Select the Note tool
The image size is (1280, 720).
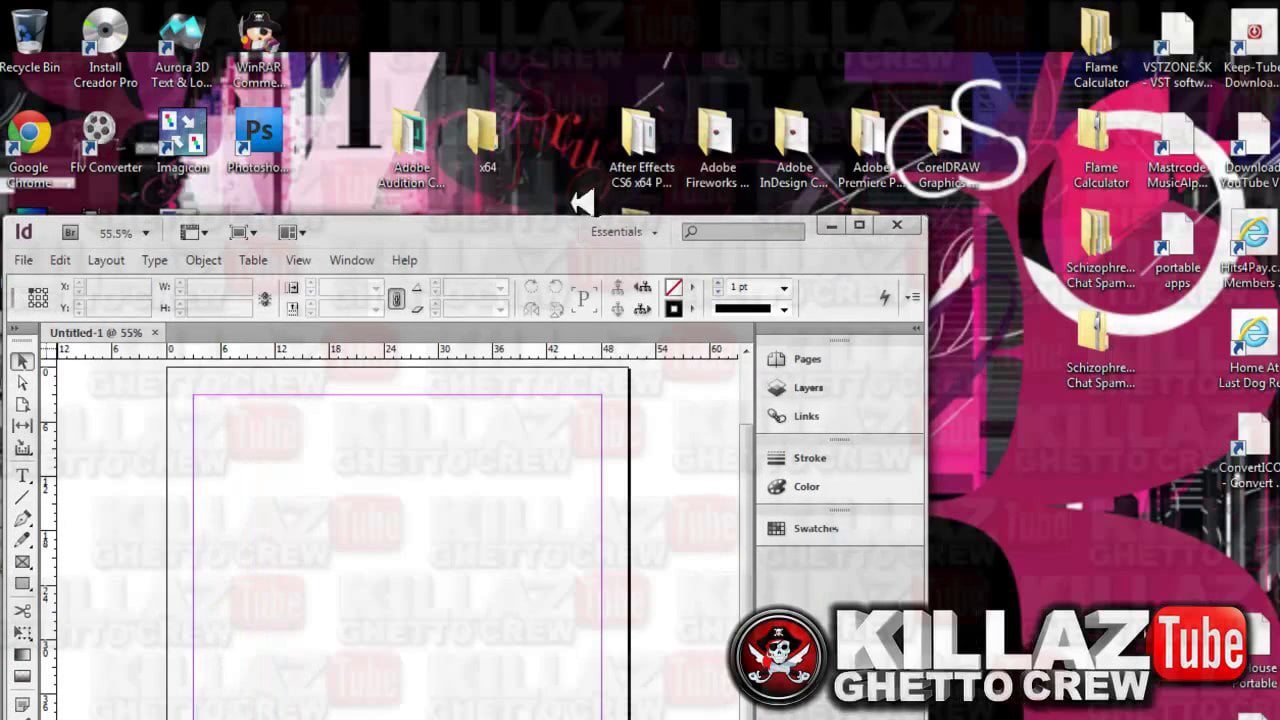tap(22, 704)
